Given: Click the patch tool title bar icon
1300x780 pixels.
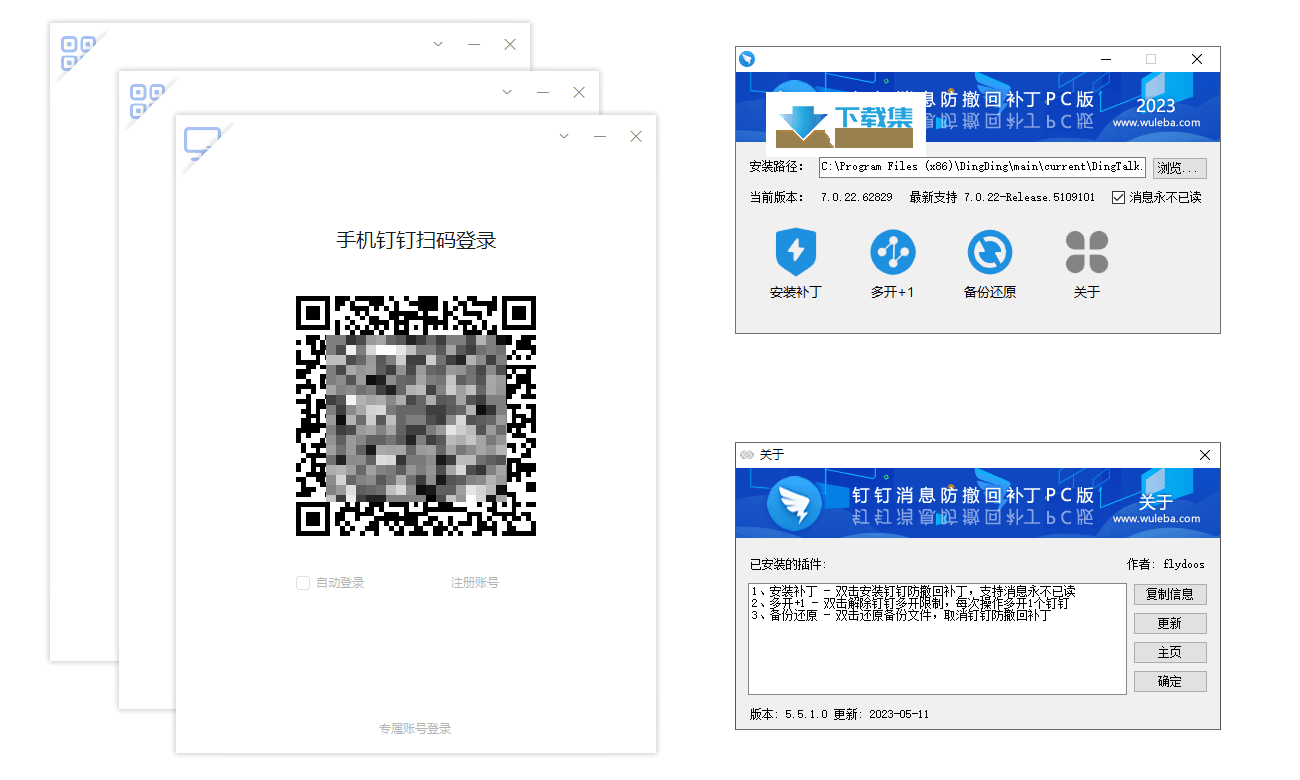Looking at the screenshot, I should pyautogui.click(x=747, y=59).
